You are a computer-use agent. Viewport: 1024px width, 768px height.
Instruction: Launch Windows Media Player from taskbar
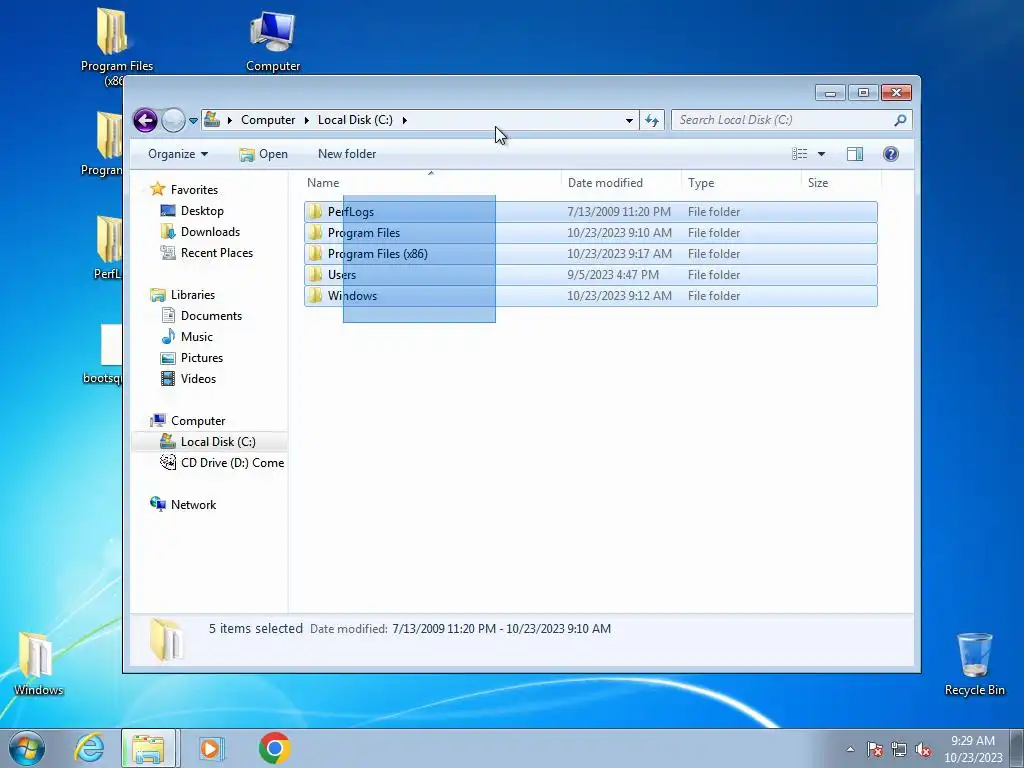pyautogui.click(x=210, y=748)
